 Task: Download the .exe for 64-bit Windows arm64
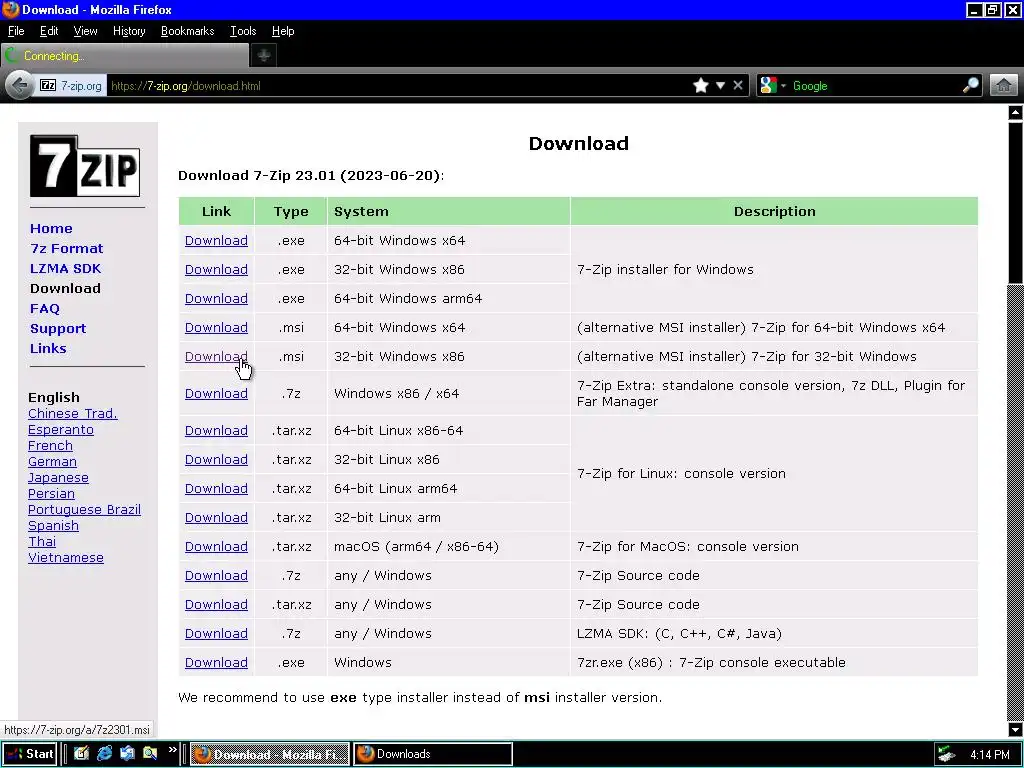[216, 298]
